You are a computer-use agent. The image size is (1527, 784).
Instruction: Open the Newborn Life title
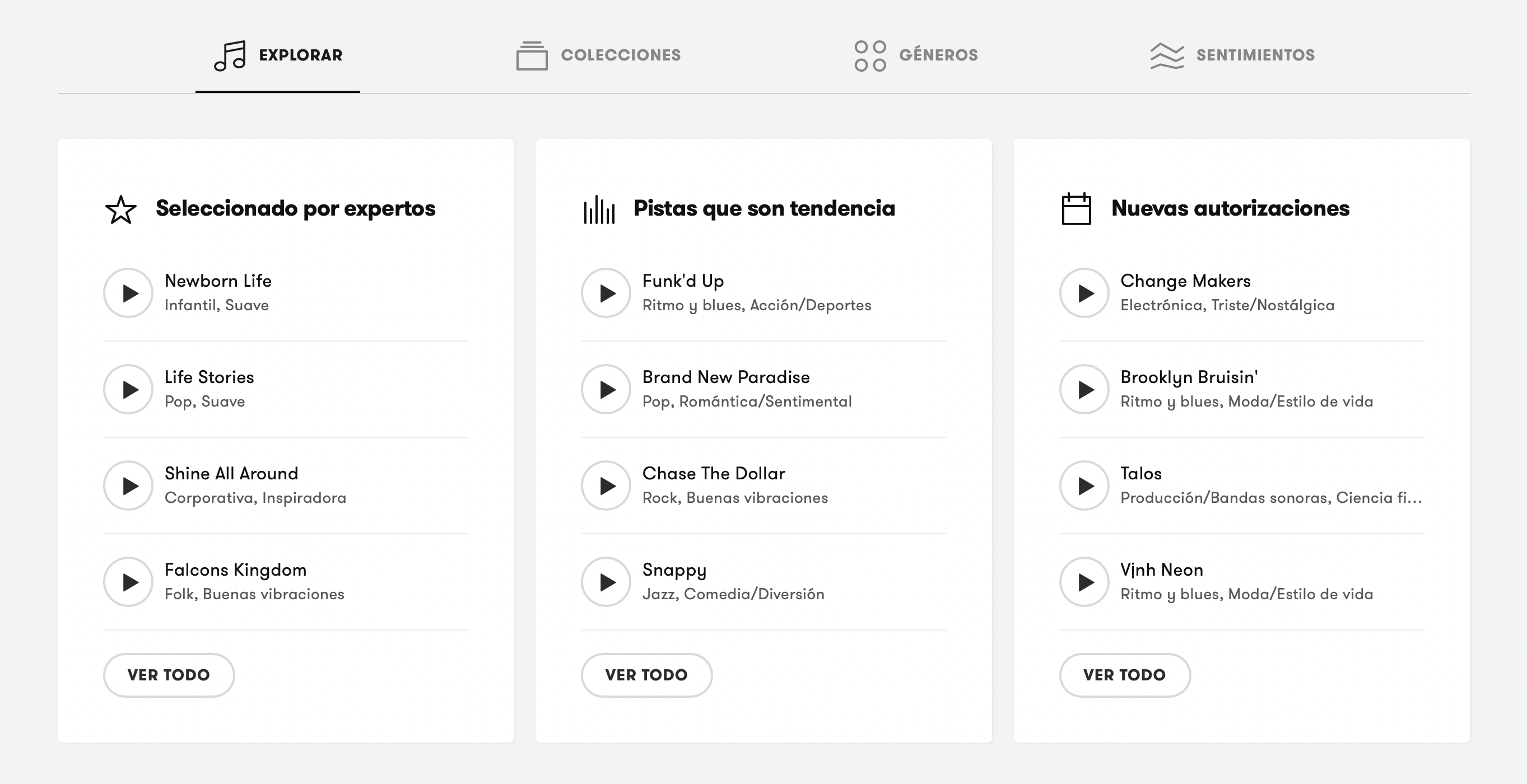coord(218,281)
